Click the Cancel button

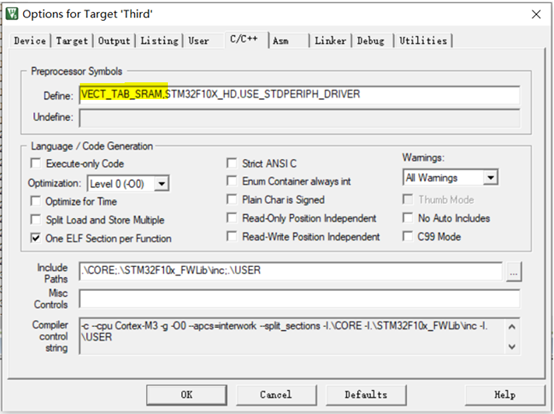276,395
